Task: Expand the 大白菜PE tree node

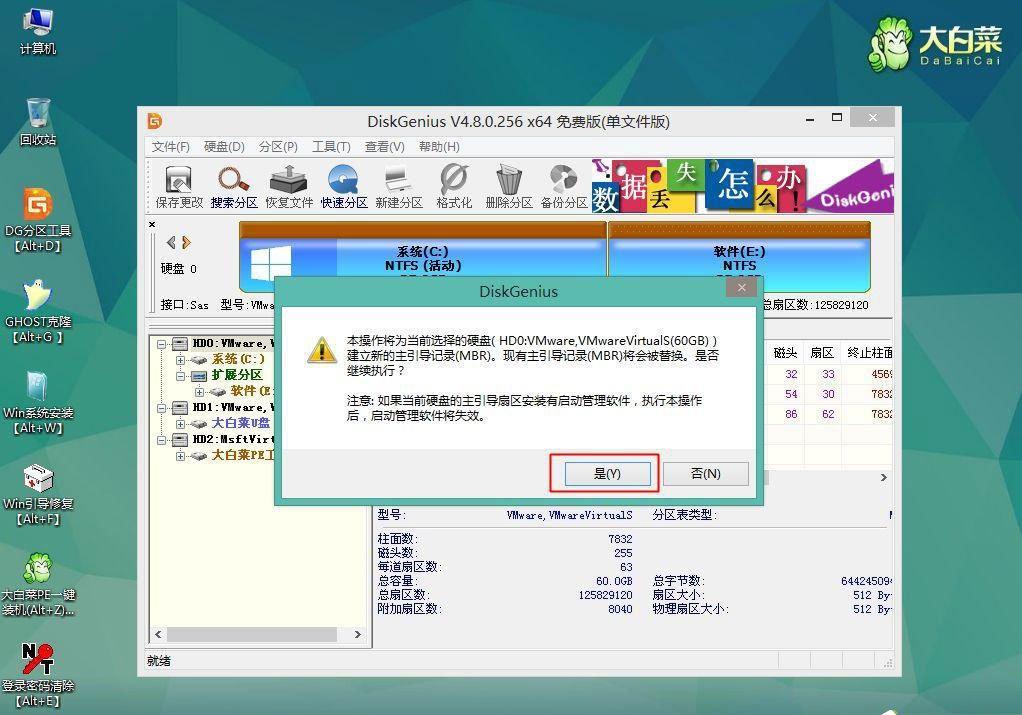Action: point(180,456)
